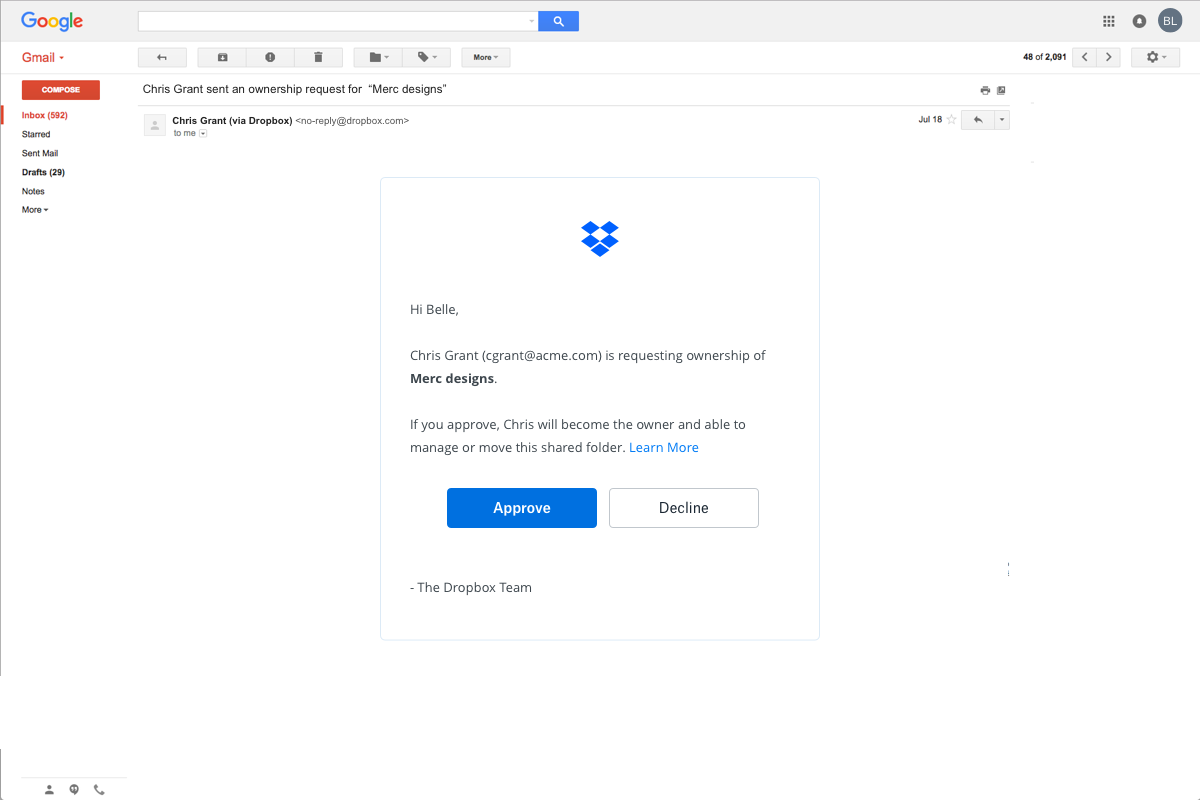
Task: Open the Sent Mail folder
Action: coord(40,153)
